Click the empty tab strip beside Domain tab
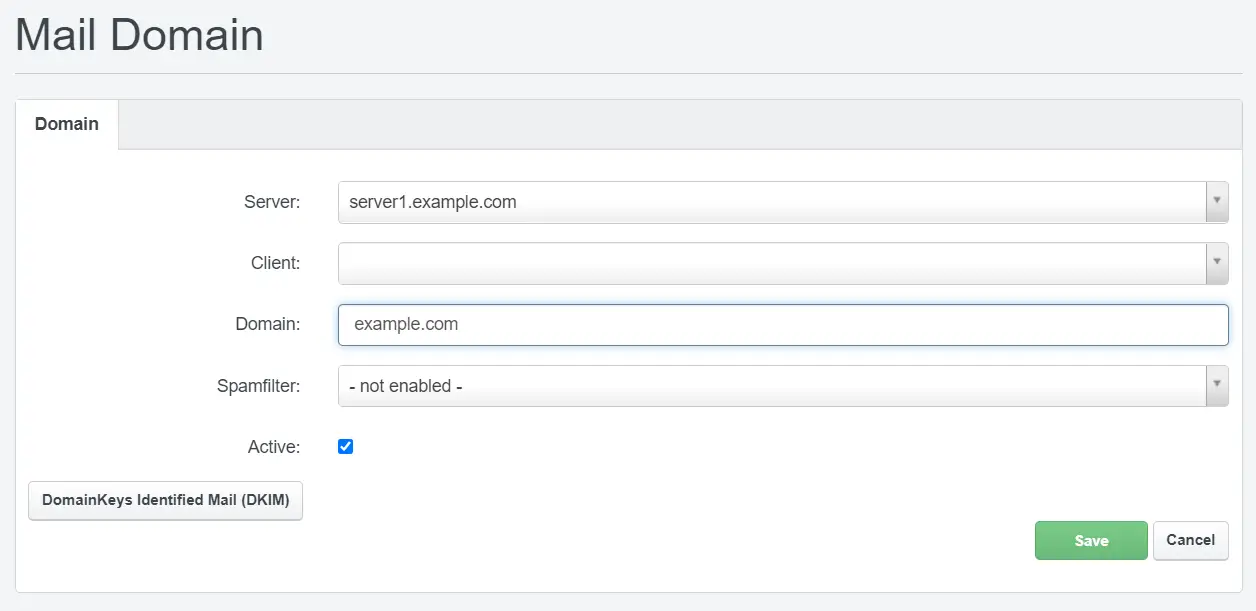The height and width of the screenshot is (611, 1256). point(680,125)
